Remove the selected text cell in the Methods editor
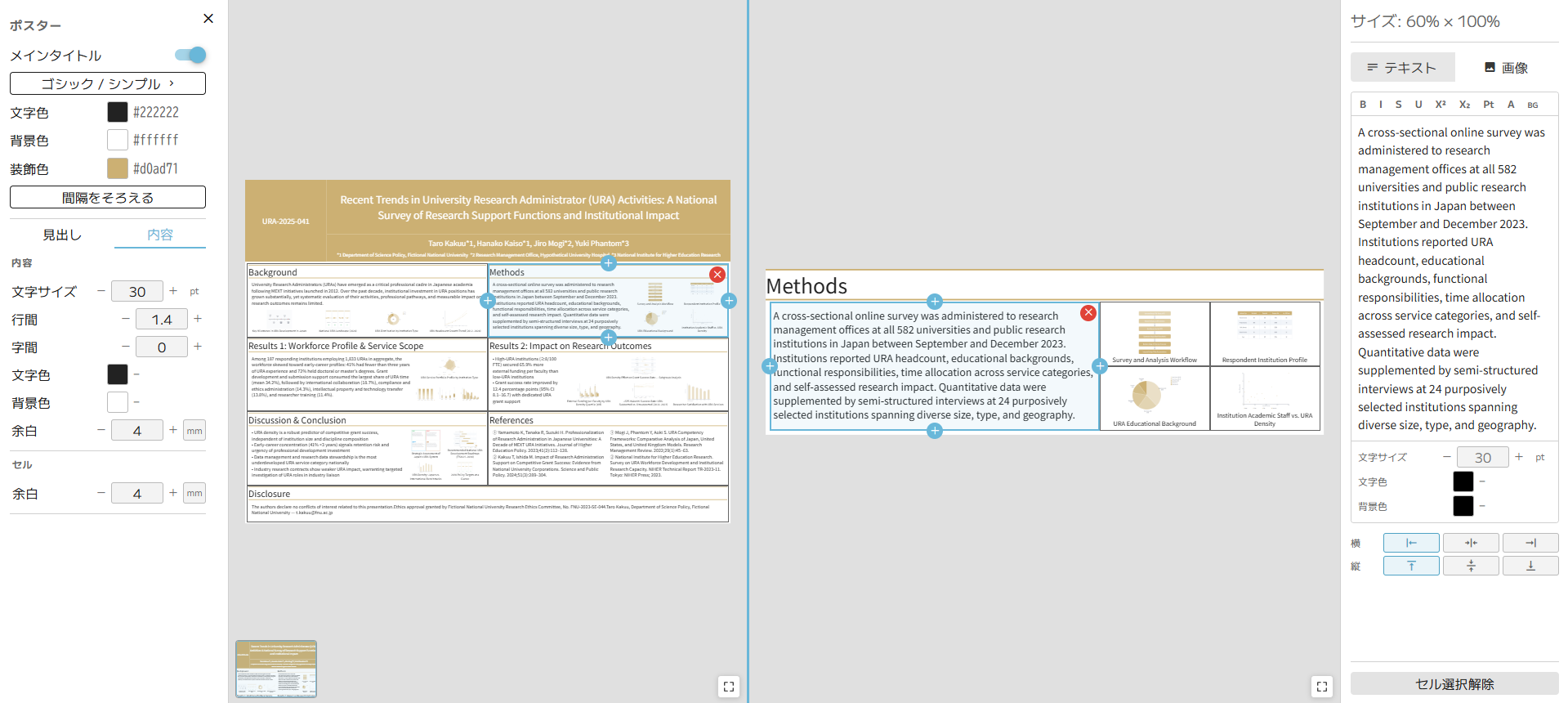 (1088, 312)
